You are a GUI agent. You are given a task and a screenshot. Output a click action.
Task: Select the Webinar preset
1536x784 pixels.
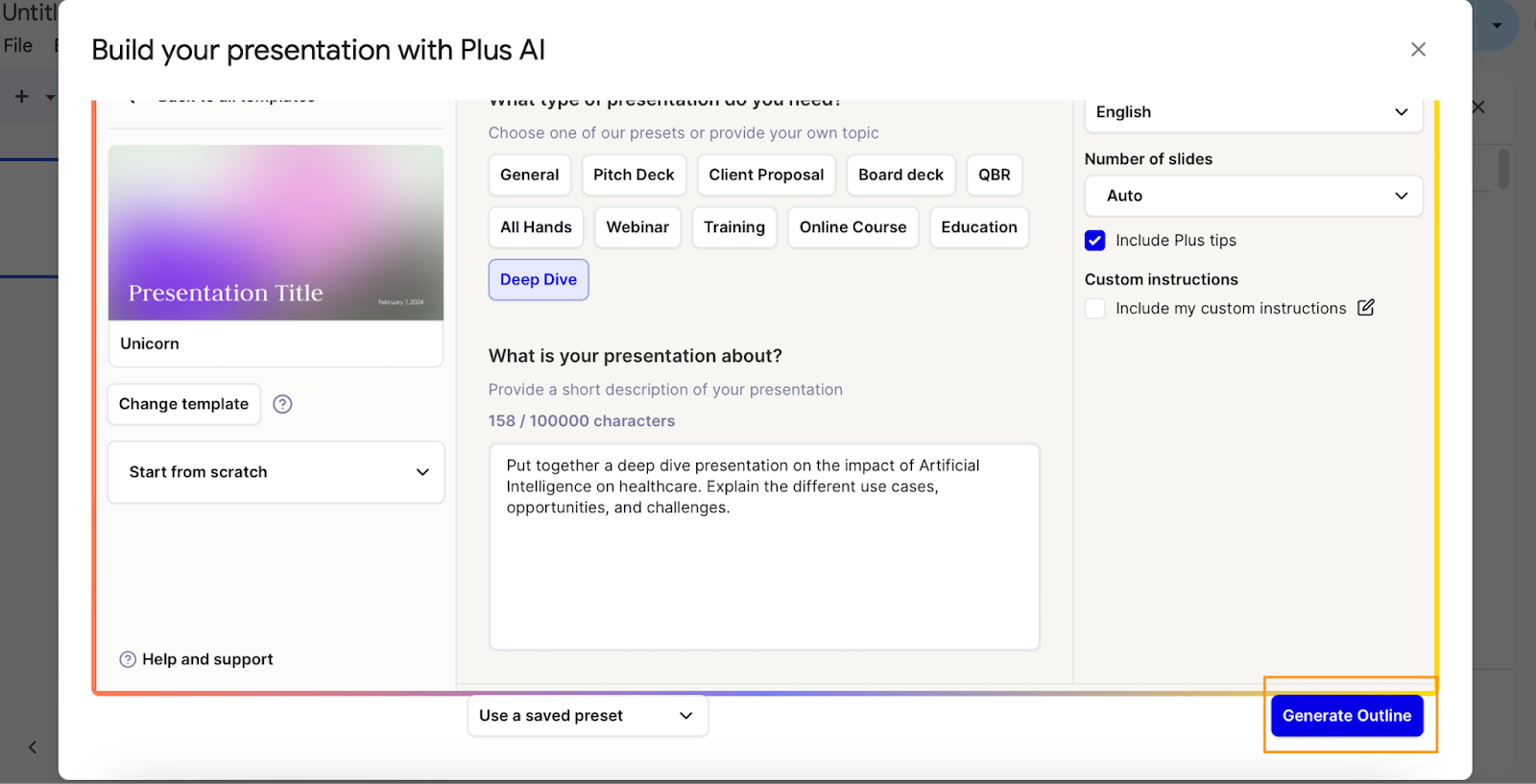[637, 227]
